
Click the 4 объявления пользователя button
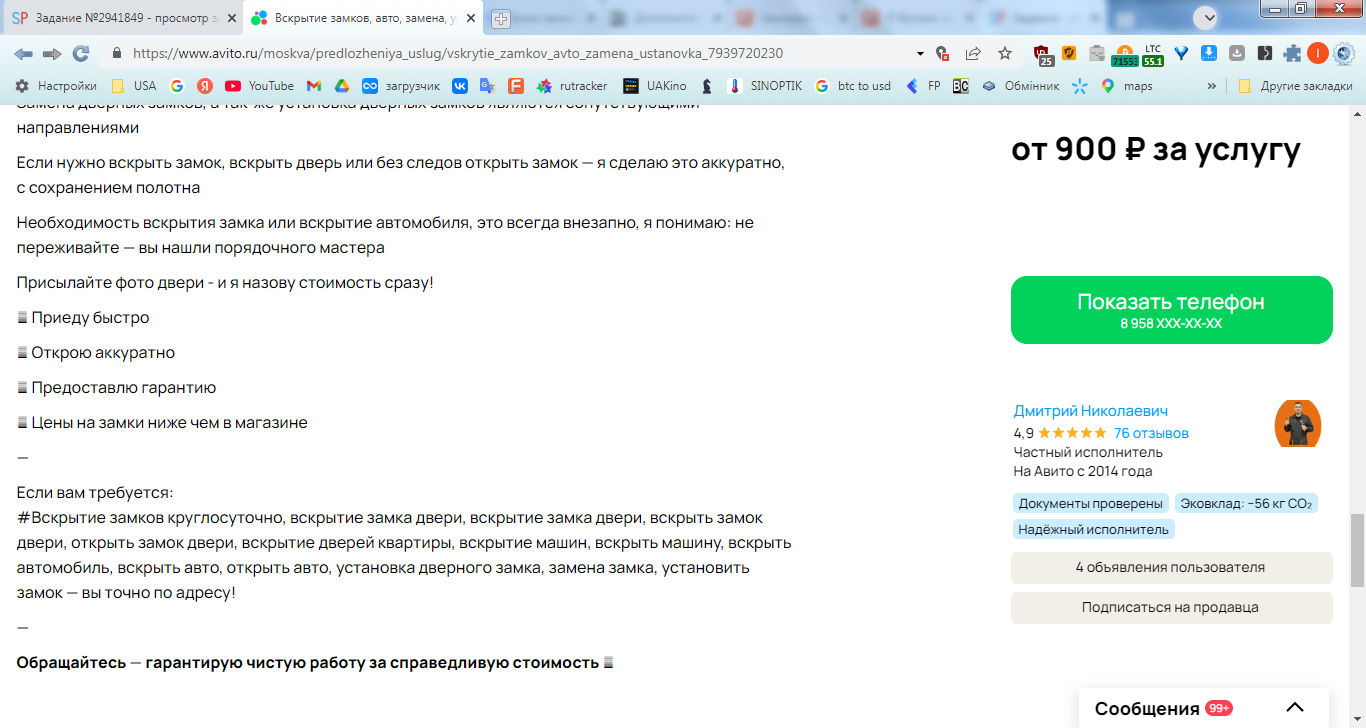1171,567
